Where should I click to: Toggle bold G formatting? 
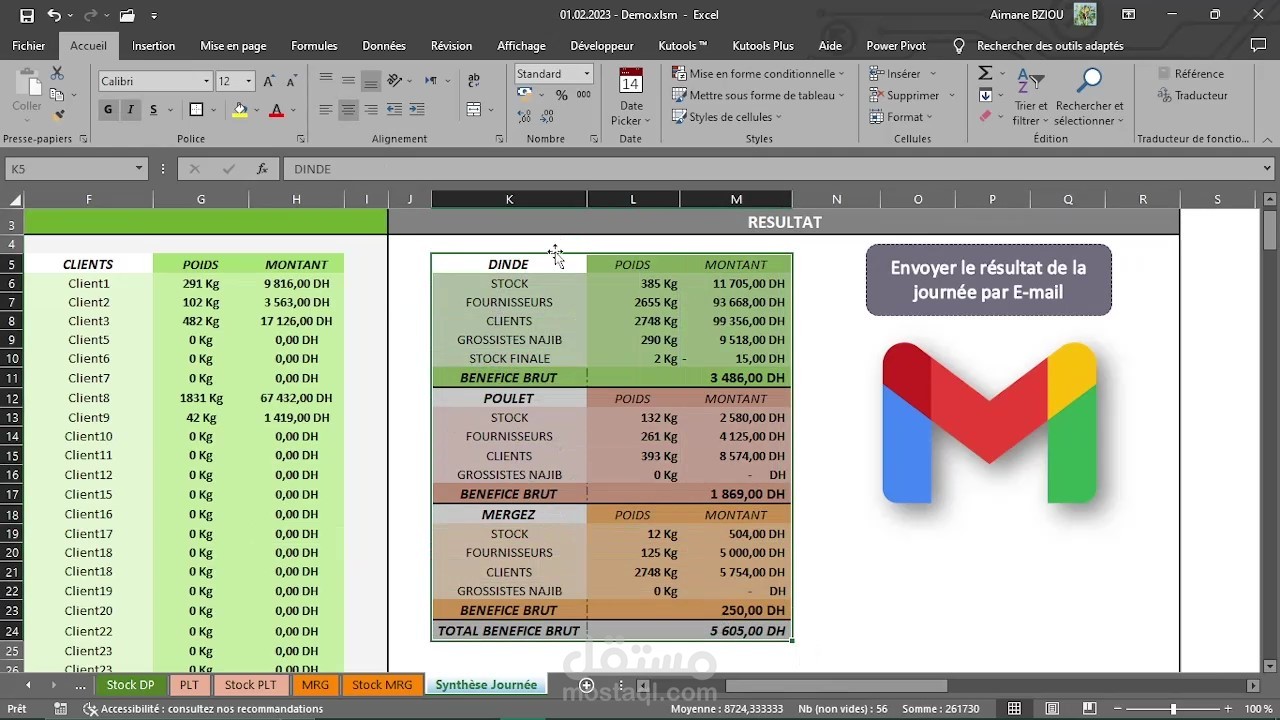[x=108, y=110]
